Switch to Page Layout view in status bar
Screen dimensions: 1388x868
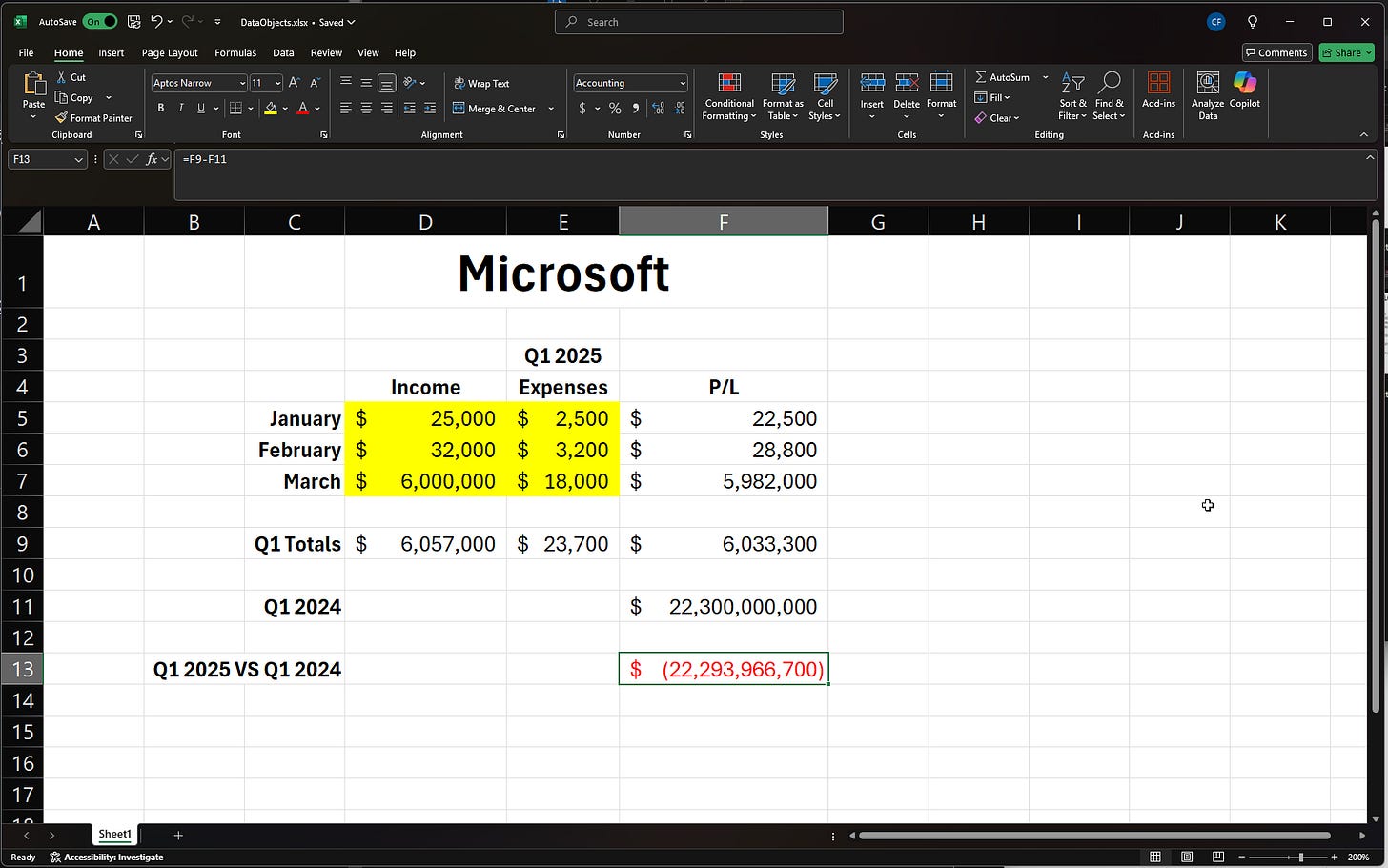[x=1186, y=857]
